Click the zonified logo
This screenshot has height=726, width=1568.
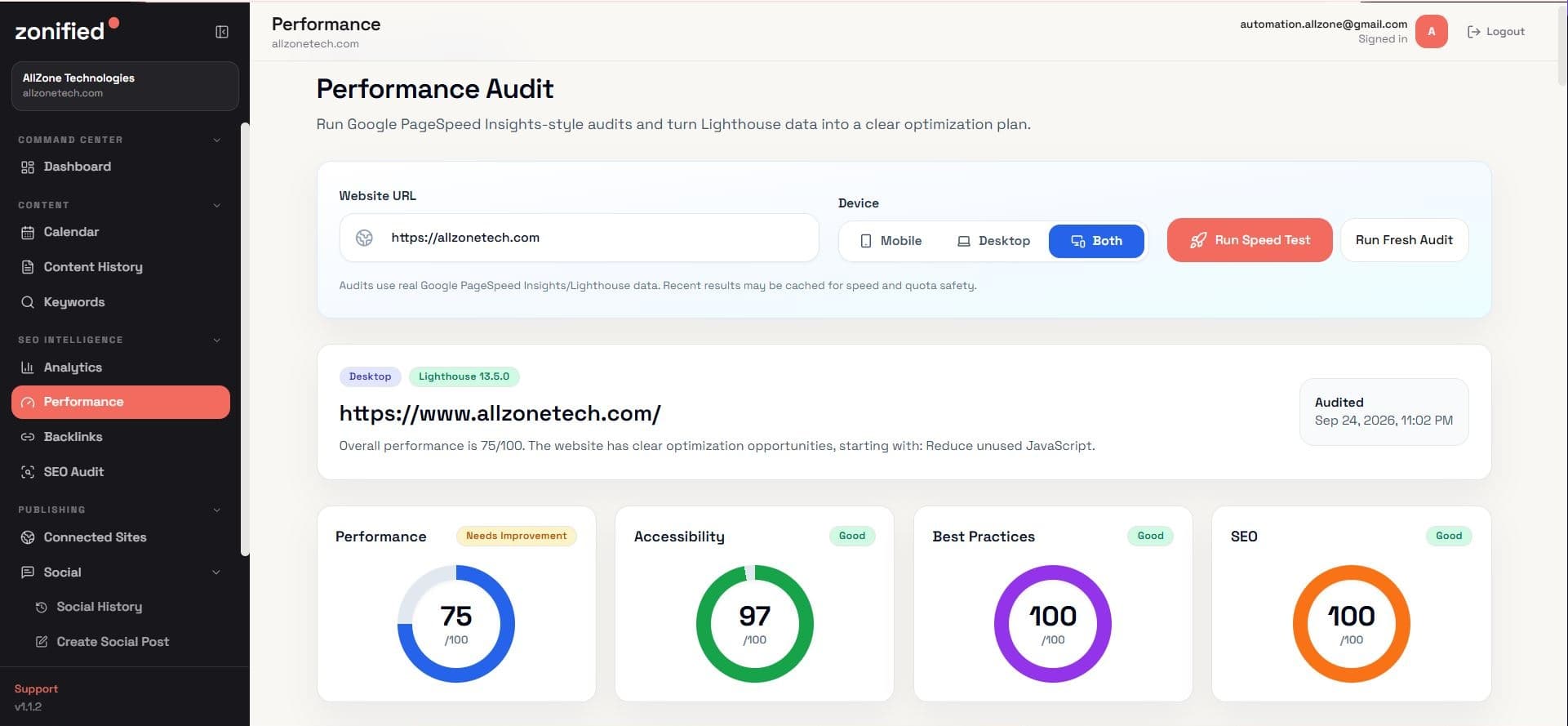[x=67, y=29]
